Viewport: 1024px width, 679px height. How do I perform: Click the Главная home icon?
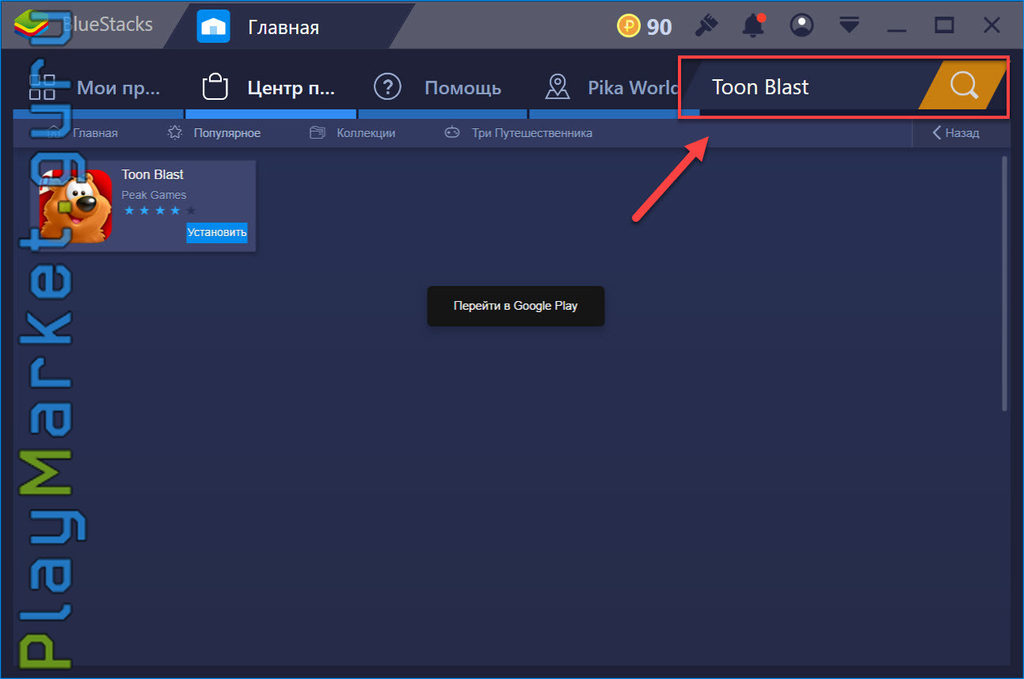click(x=213, y=27)
